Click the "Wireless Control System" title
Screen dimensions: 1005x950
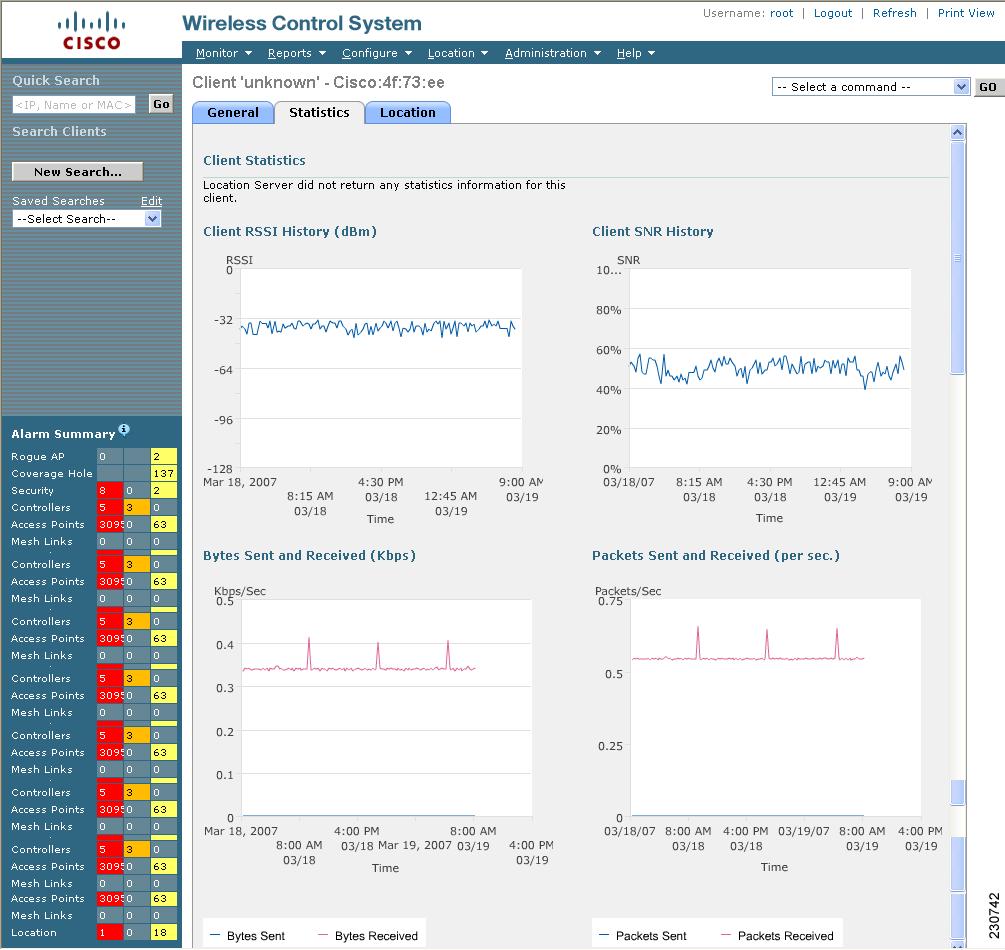(x=302, y=23)
